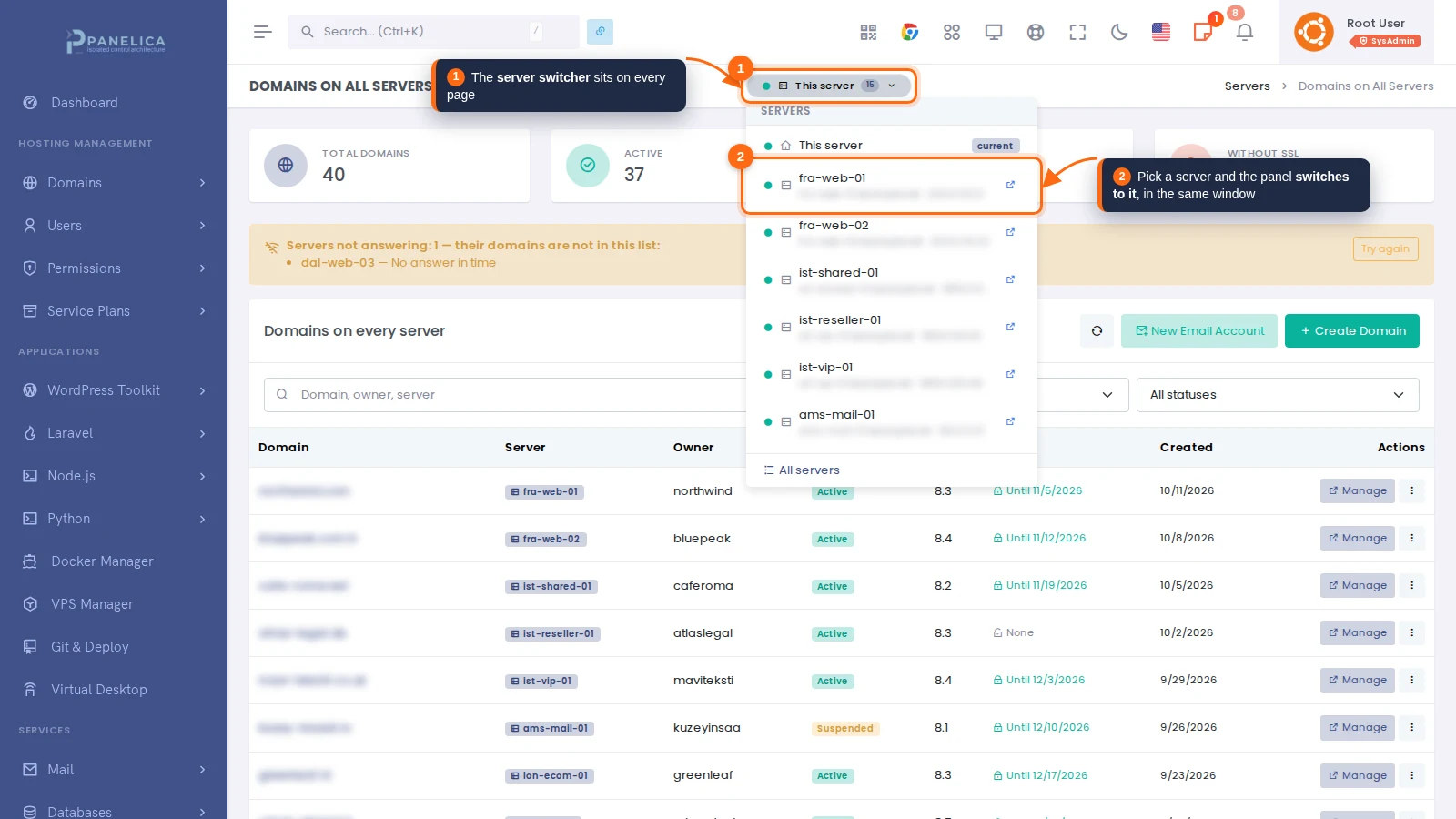Open the messages icon with badge 1
This screenshot has width=1456, height=819.
point(1203,32)
